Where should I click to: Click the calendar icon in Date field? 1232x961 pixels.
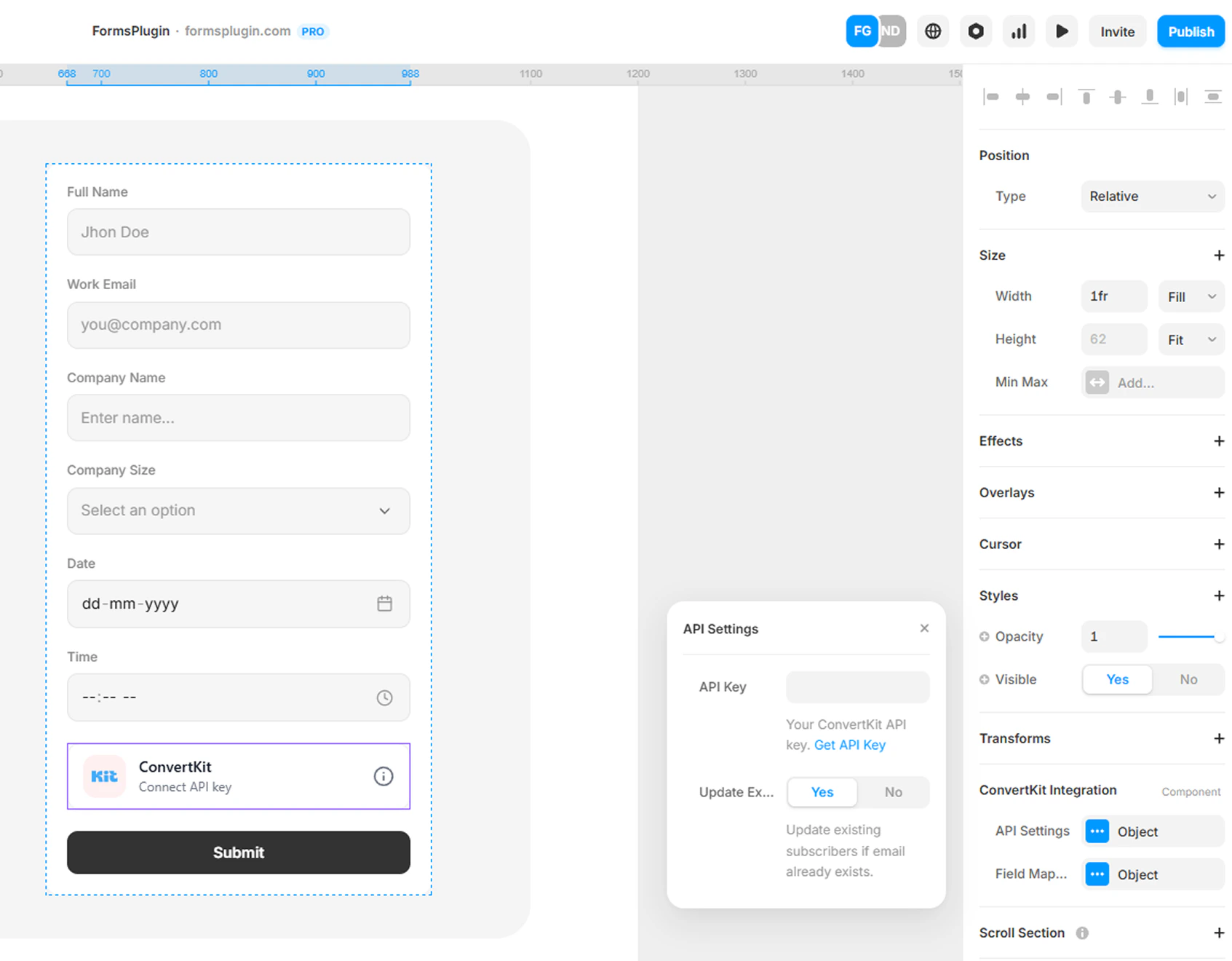[x=384, y=604]
